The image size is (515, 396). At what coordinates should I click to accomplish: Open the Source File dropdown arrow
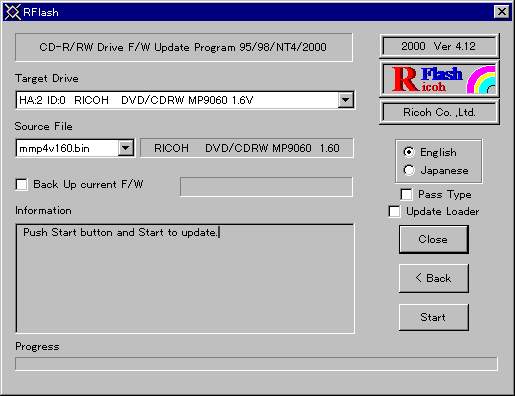point(126,148)
